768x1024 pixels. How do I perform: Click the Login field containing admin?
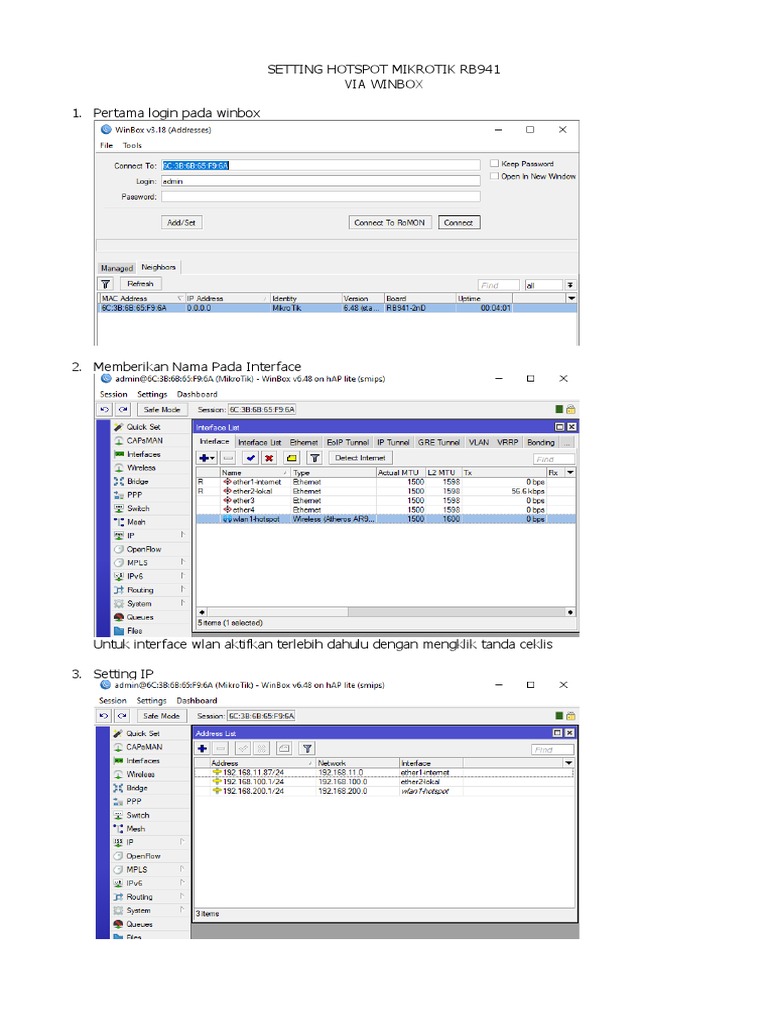click(321, 181)
